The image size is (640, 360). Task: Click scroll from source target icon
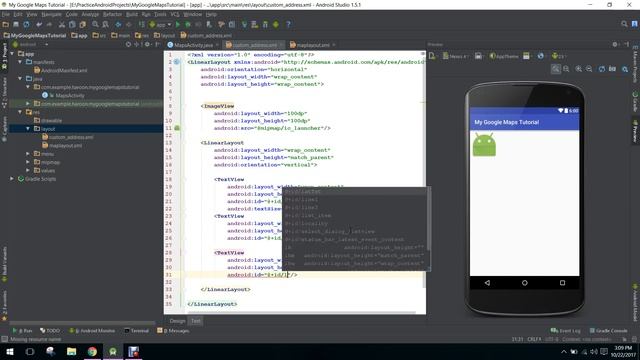click(x=128, y=44)
